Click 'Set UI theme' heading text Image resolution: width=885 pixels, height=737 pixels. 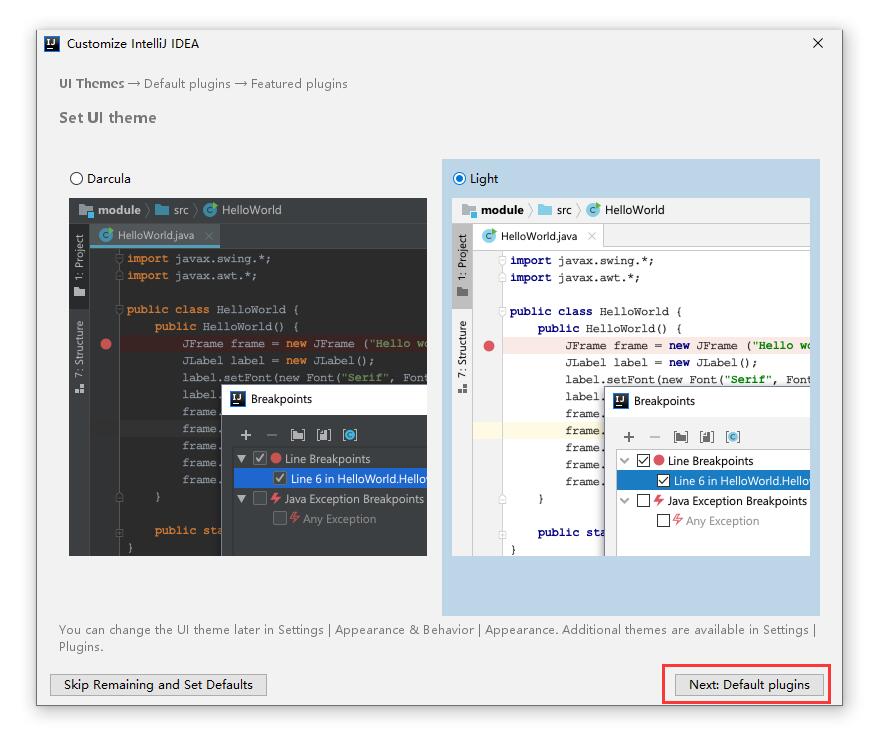tap(108, 117)
